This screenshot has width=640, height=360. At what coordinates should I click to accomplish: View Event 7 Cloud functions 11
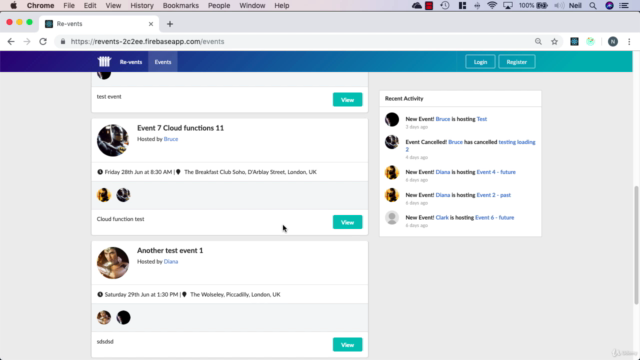pyautogui.click(x=347, y=222)
